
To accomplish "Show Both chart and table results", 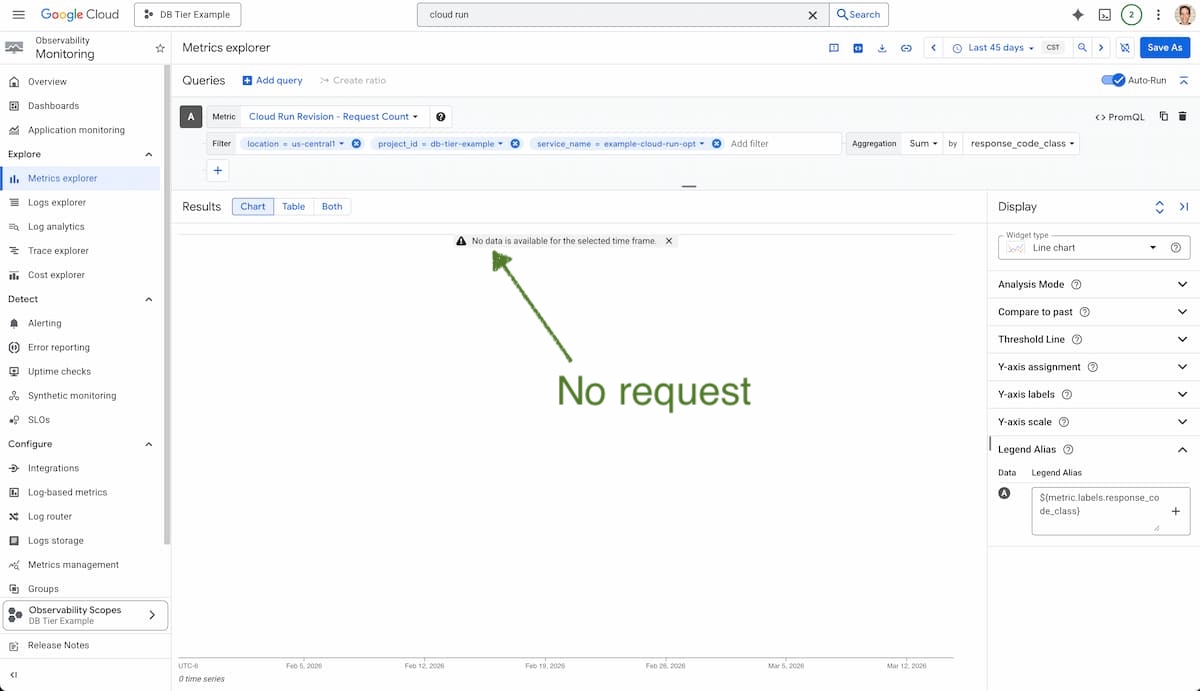I will coord(332,207).
